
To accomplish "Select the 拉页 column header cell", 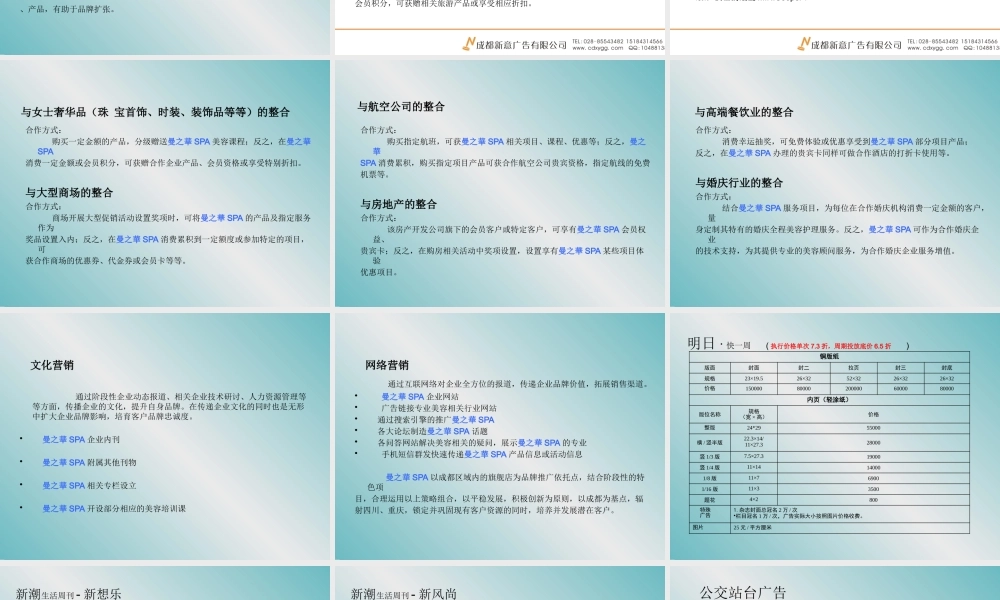I will (x=853, y=367).
